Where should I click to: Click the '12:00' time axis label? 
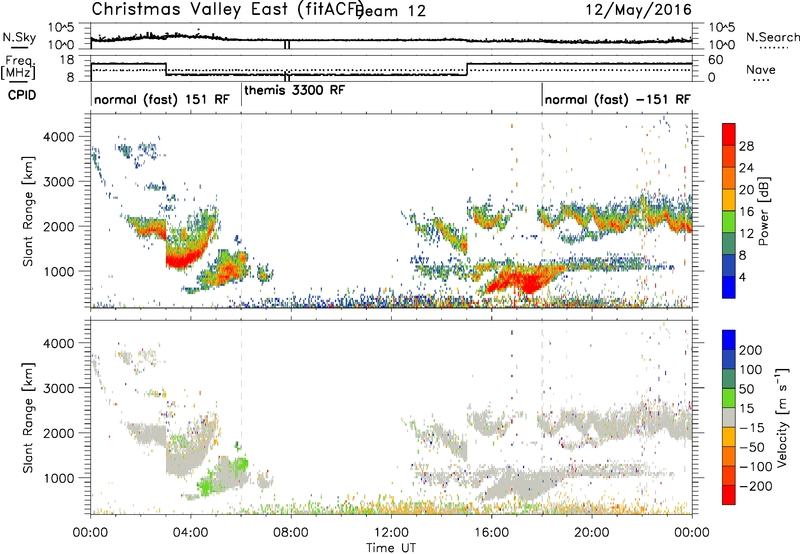(x=391, y=533)
